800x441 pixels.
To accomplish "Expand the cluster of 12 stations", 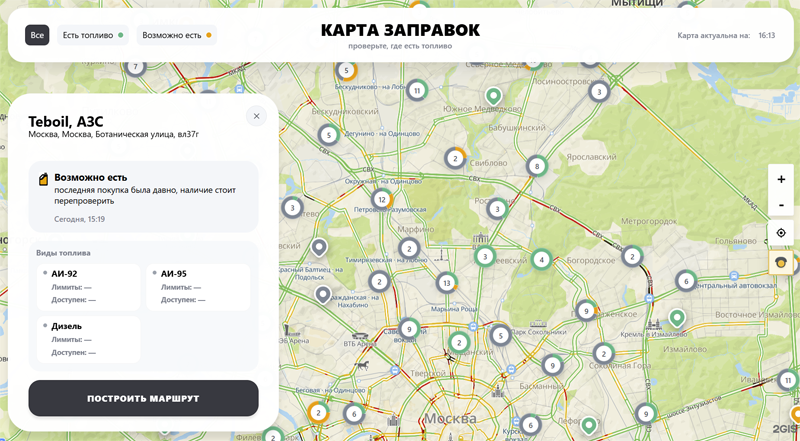I will (382, 200).
